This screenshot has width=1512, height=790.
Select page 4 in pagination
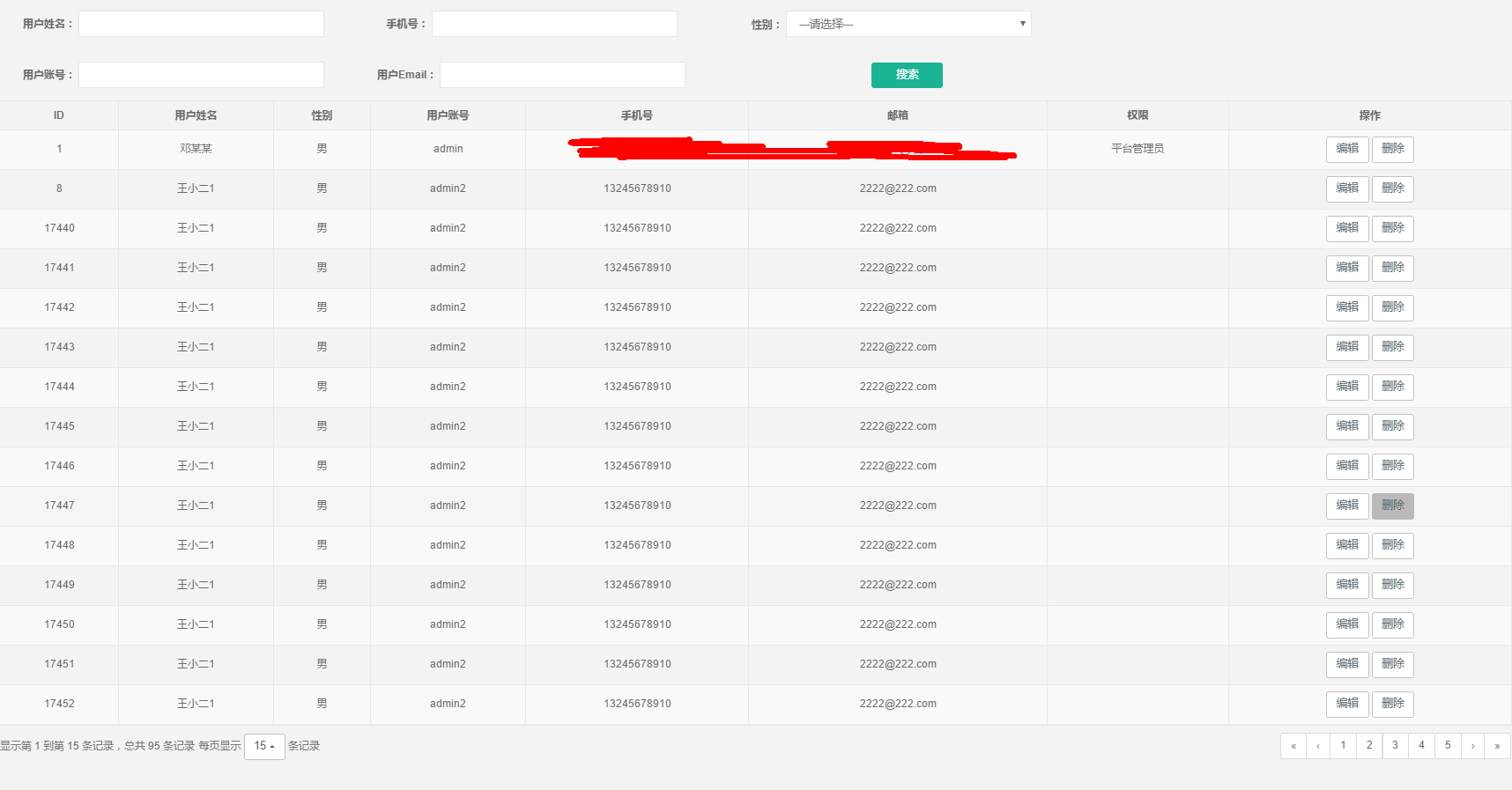[x=1421, y=745]
